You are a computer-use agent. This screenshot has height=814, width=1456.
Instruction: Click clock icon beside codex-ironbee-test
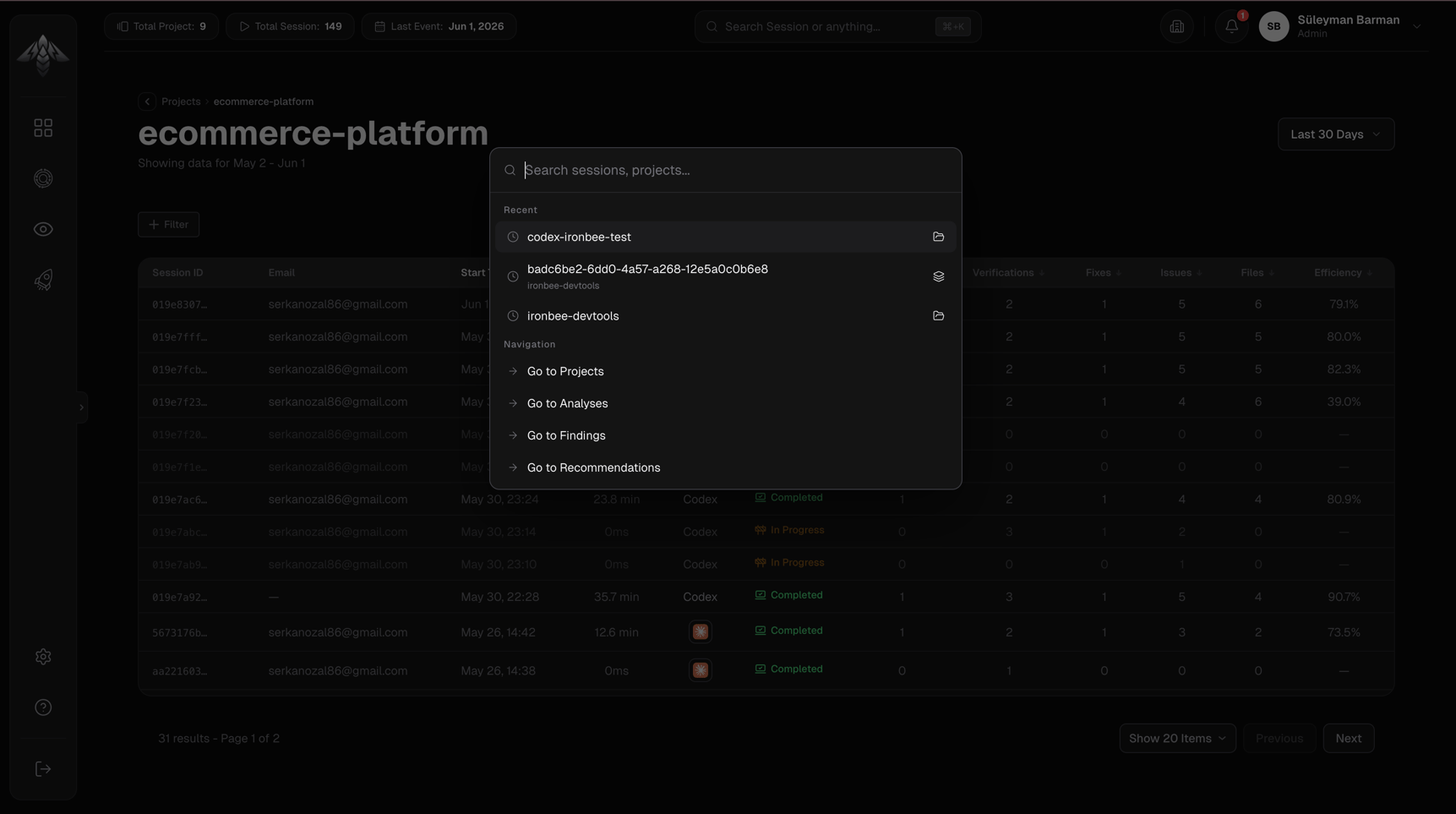pyautogui.click(x=513, y=237)
